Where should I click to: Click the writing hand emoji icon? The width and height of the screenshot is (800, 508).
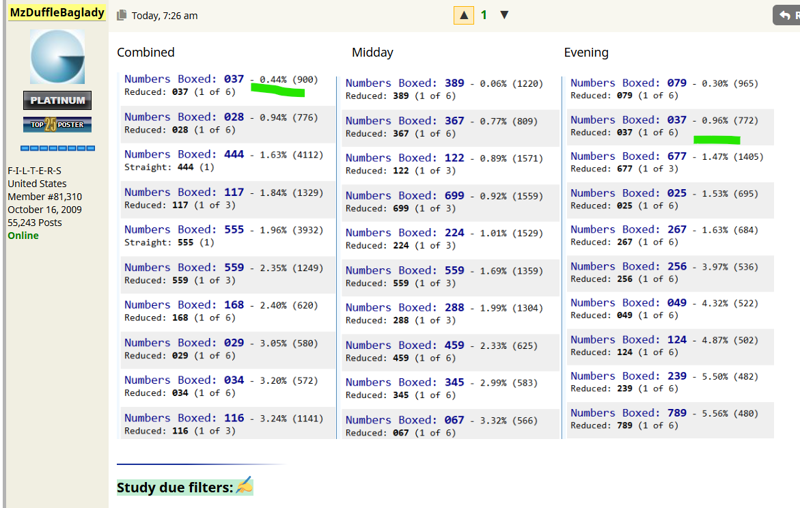point(244,486)
